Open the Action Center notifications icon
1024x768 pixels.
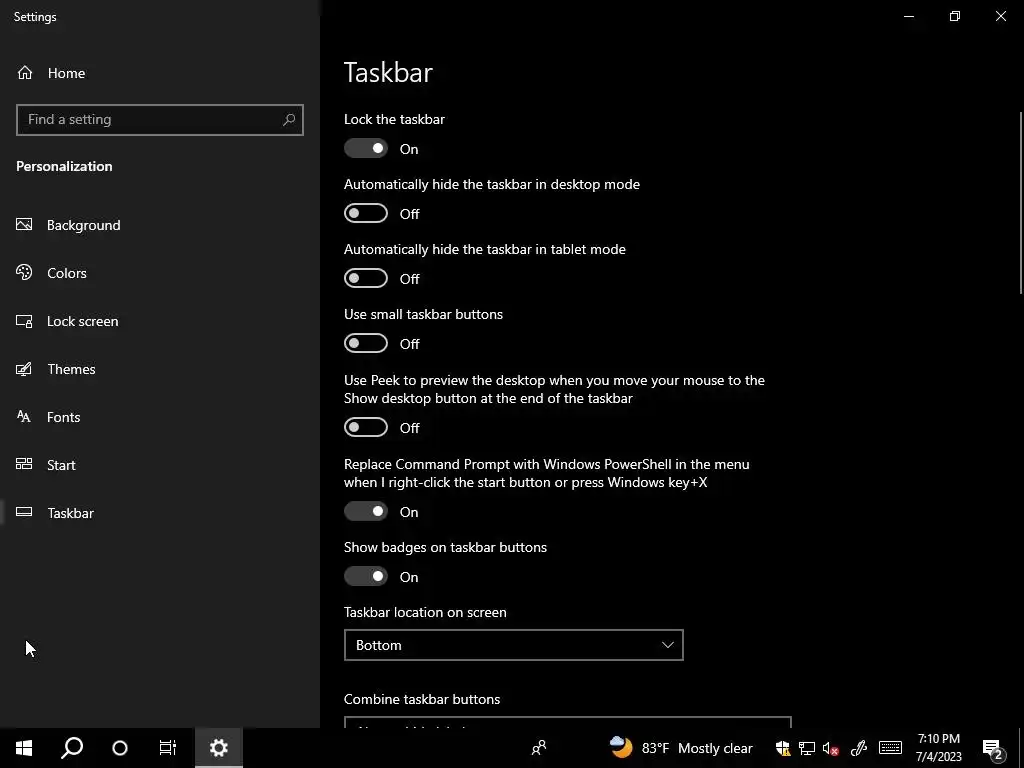point(993,749)
